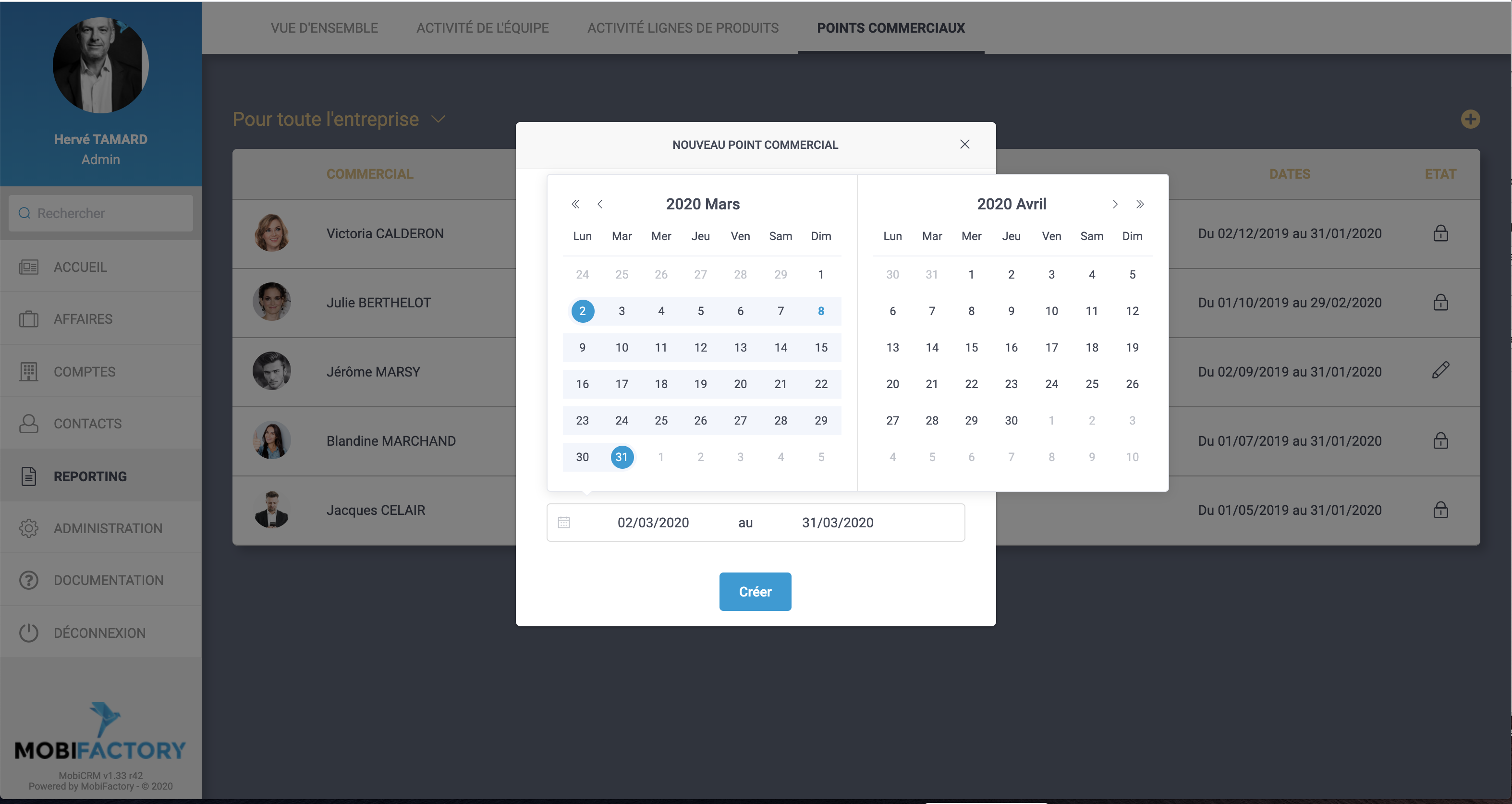Click the Rechercher search field
The width and height of the screenshot is (1512, 804).
[x=101, y=213]
